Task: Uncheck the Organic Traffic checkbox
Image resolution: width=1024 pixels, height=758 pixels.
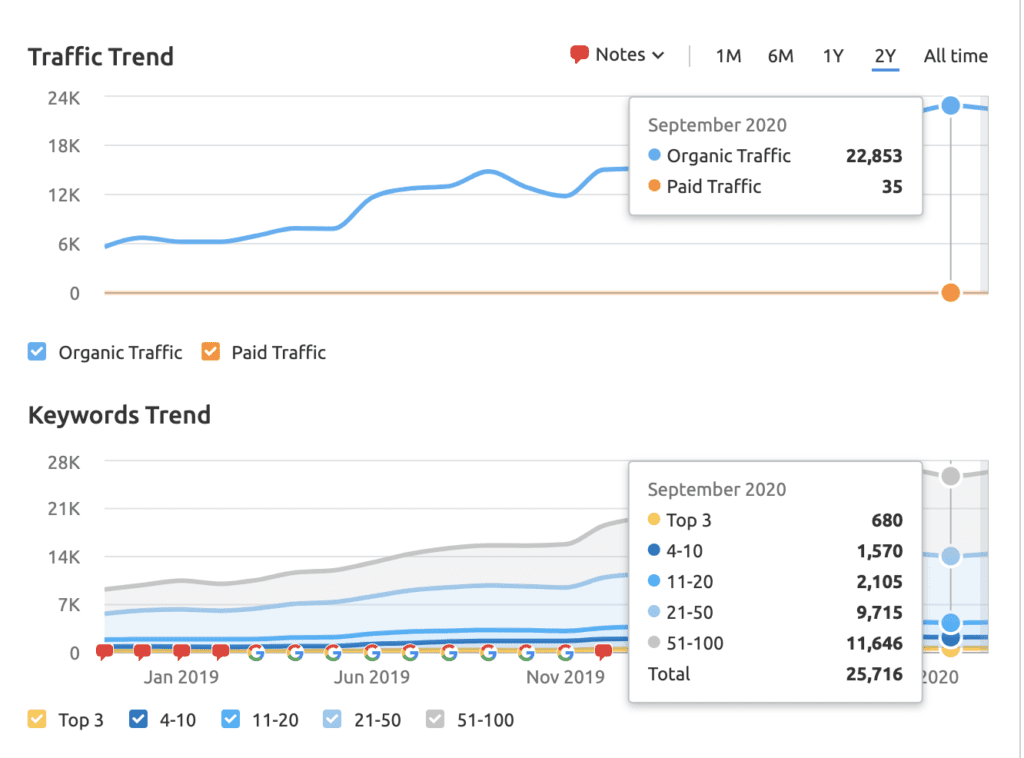Action: pyautogui.click(x=37, y=351)
